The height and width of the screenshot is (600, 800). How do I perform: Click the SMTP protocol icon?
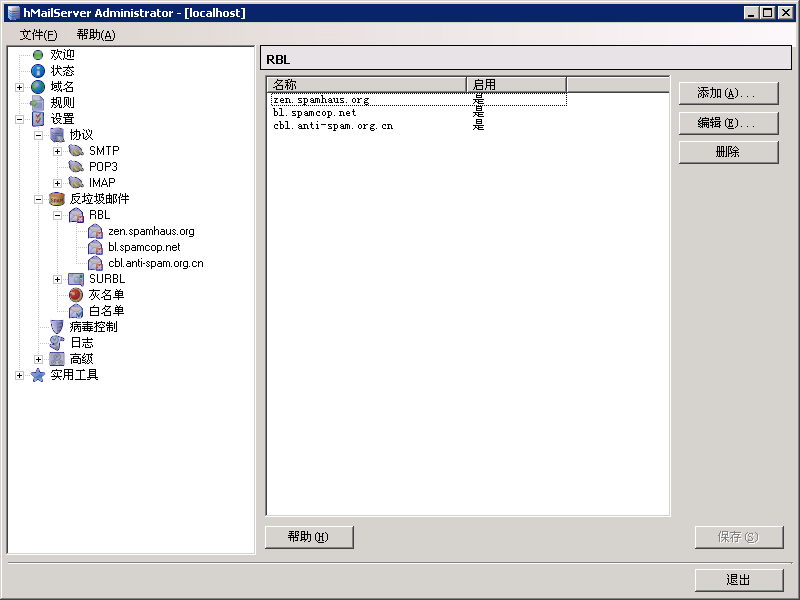pyautogui.click(x=76, y=151)
